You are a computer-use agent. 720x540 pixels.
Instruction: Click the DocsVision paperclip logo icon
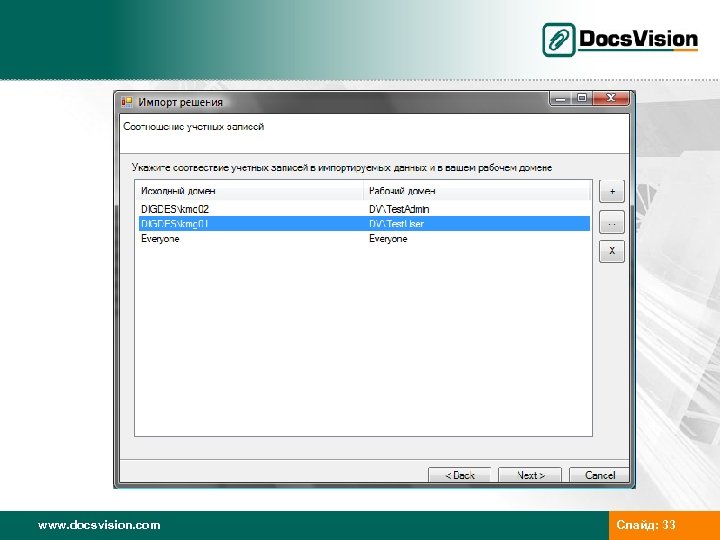558,40
